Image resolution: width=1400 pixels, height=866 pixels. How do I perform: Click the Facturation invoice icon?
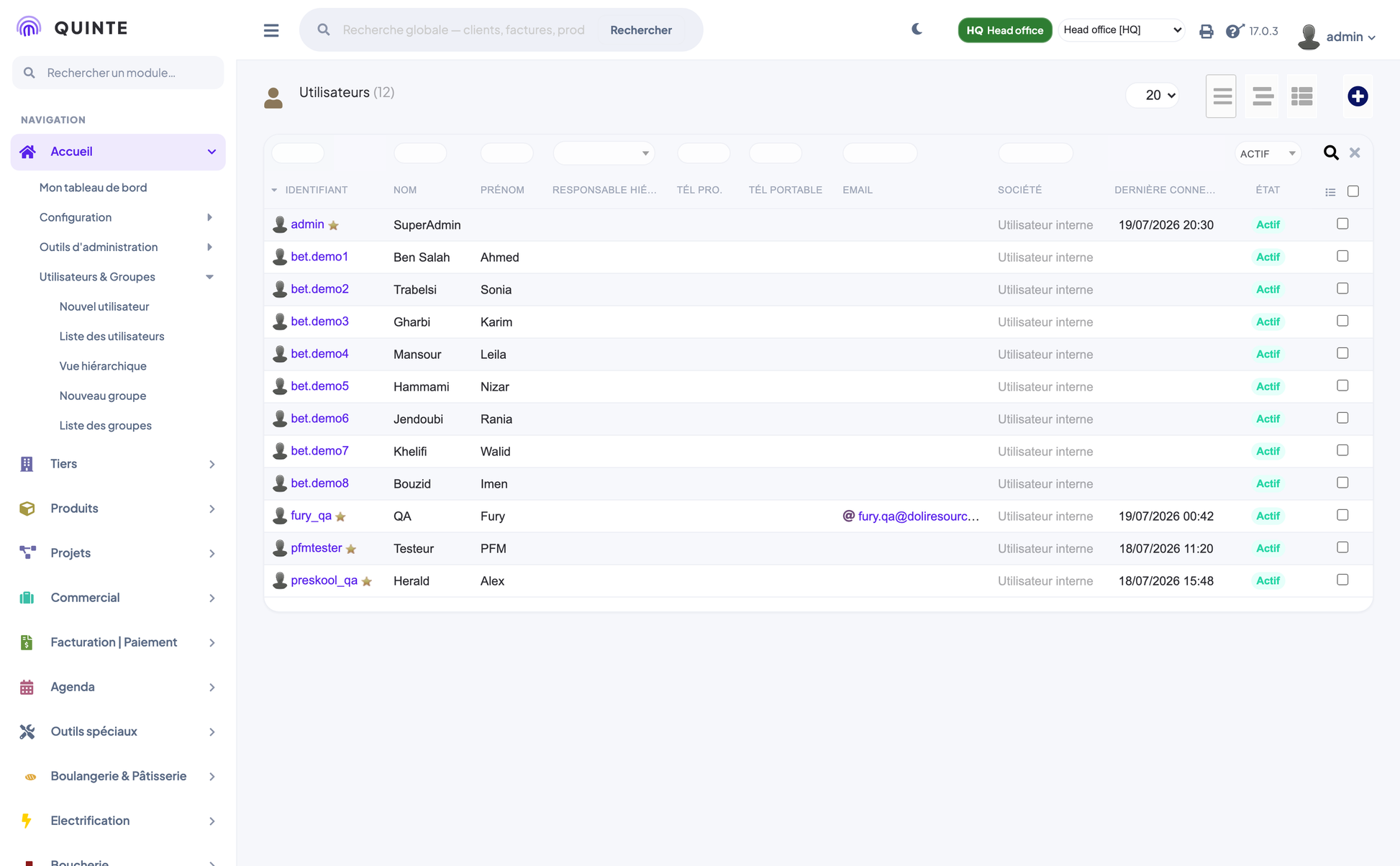tap(27, 642)
